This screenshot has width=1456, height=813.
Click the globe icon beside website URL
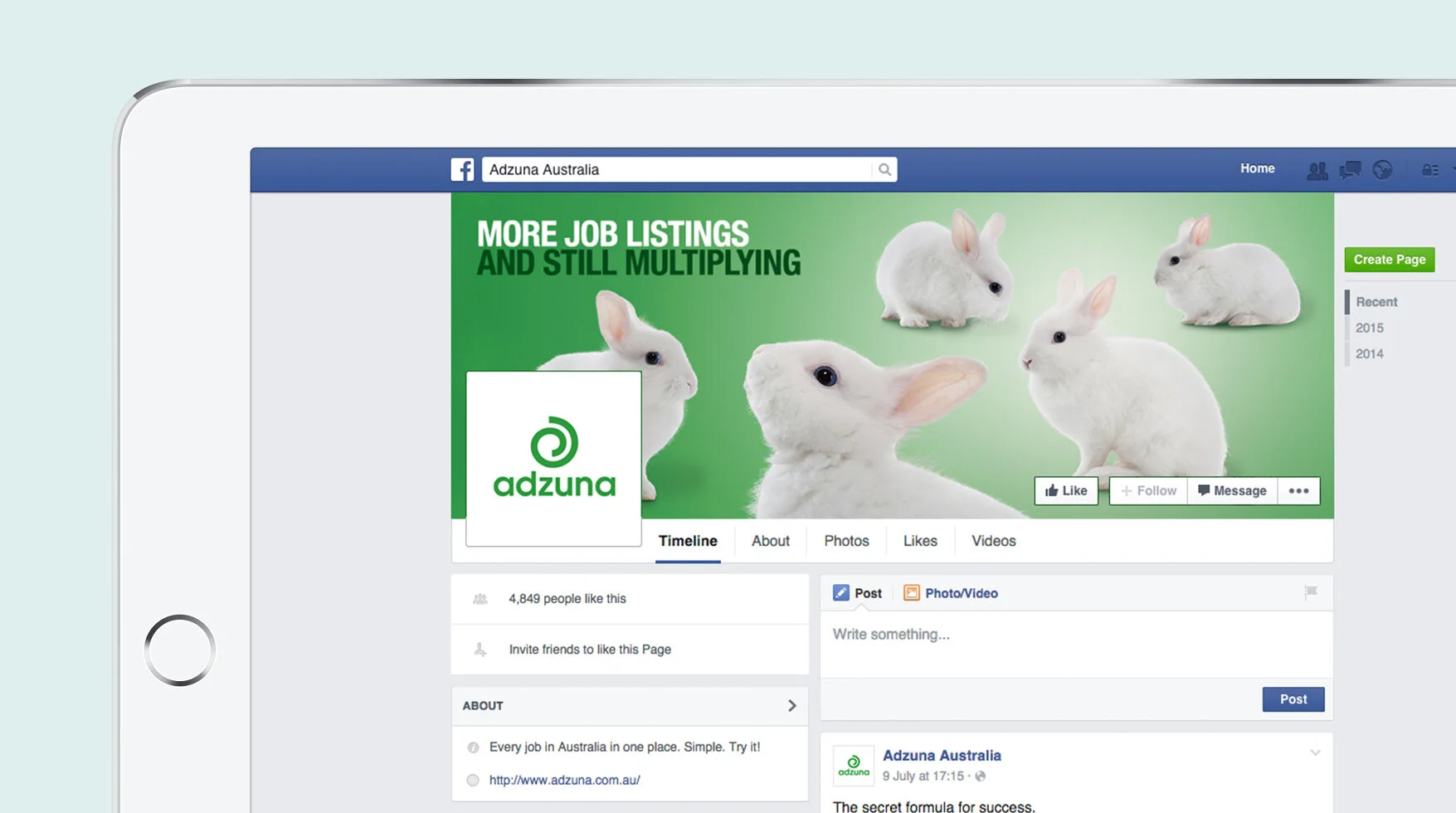point(473,781)
